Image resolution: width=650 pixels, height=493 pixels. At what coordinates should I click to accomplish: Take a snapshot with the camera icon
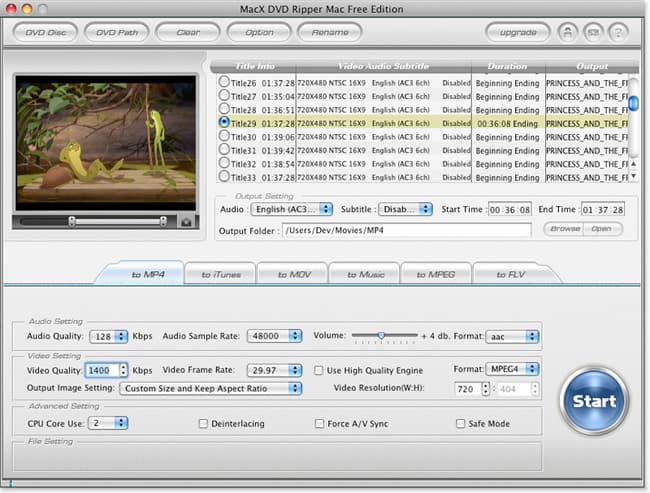184,221
